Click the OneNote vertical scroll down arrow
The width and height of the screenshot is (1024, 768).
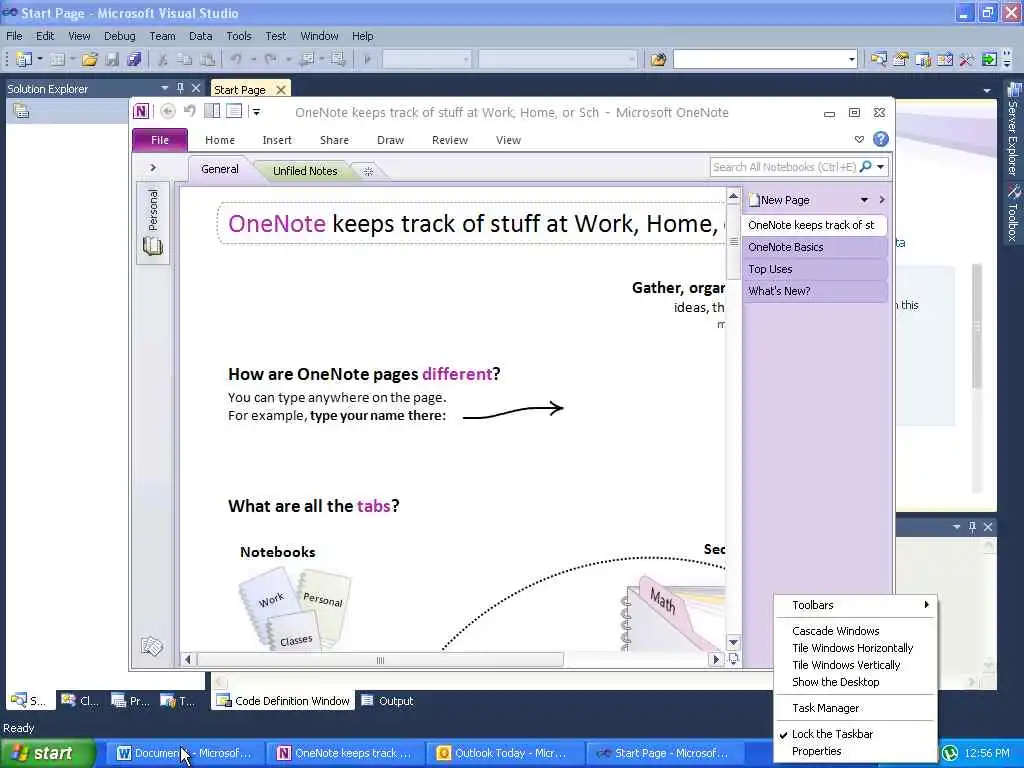click(x=733, y=642)
